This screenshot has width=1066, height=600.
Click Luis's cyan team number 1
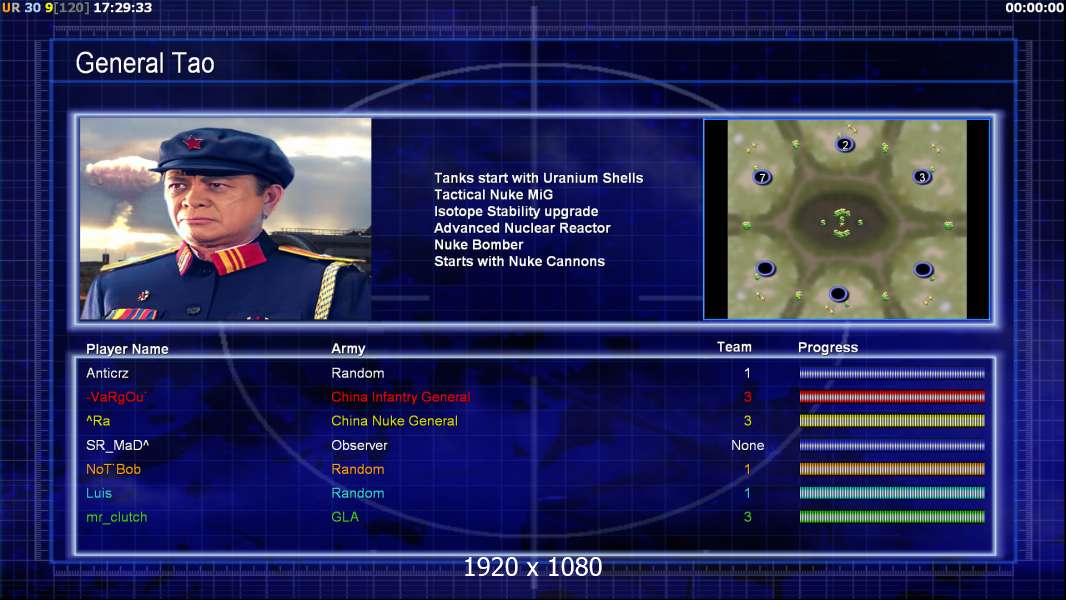click(x=747, y=493)
